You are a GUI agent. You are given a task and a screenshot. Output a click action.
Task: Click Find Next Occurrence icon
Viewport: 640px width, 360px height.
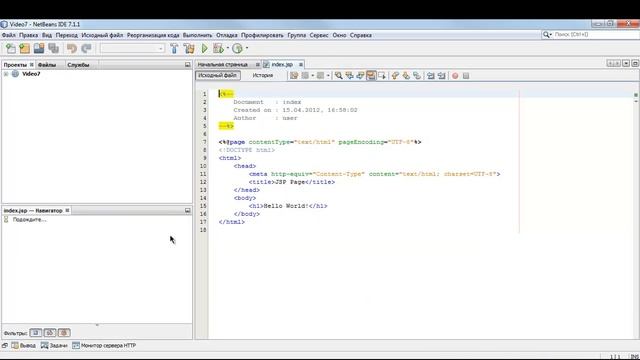[360, 76]
